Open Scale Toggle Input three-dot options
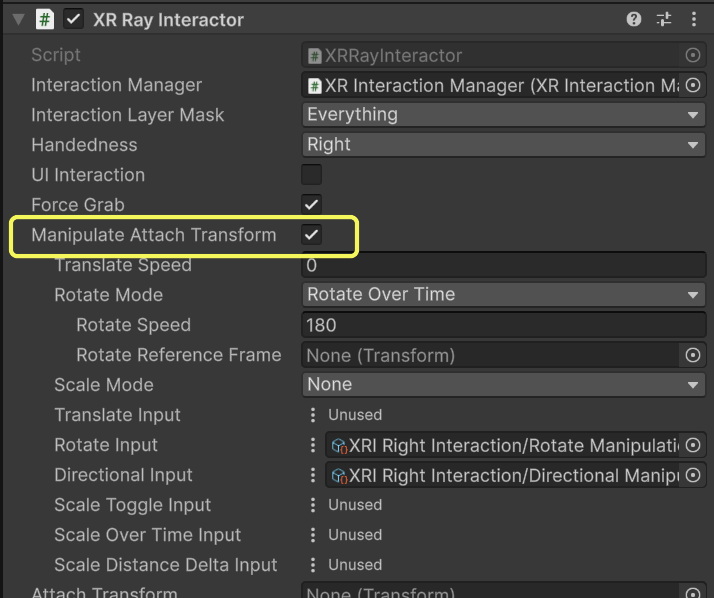This screenshot has width=714, height=598. (x=313, y=505)
